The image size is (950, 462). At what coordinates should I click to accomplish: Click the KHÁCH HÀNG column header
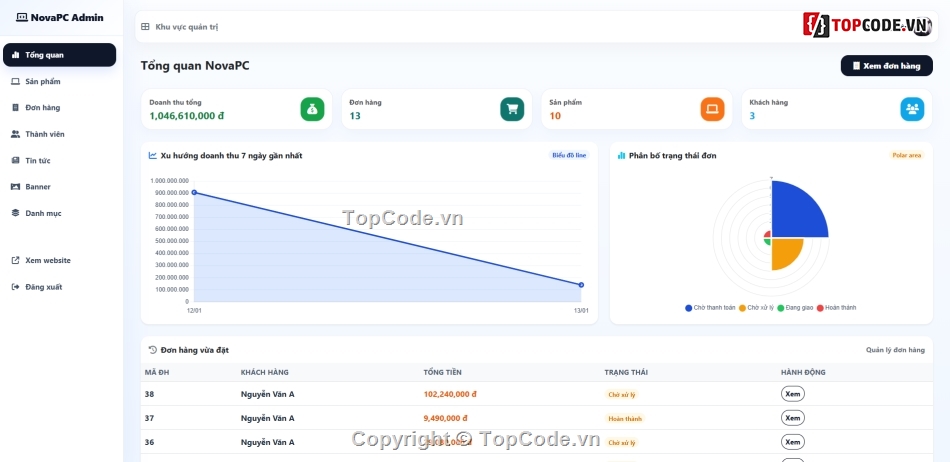(x=265, y=372)
